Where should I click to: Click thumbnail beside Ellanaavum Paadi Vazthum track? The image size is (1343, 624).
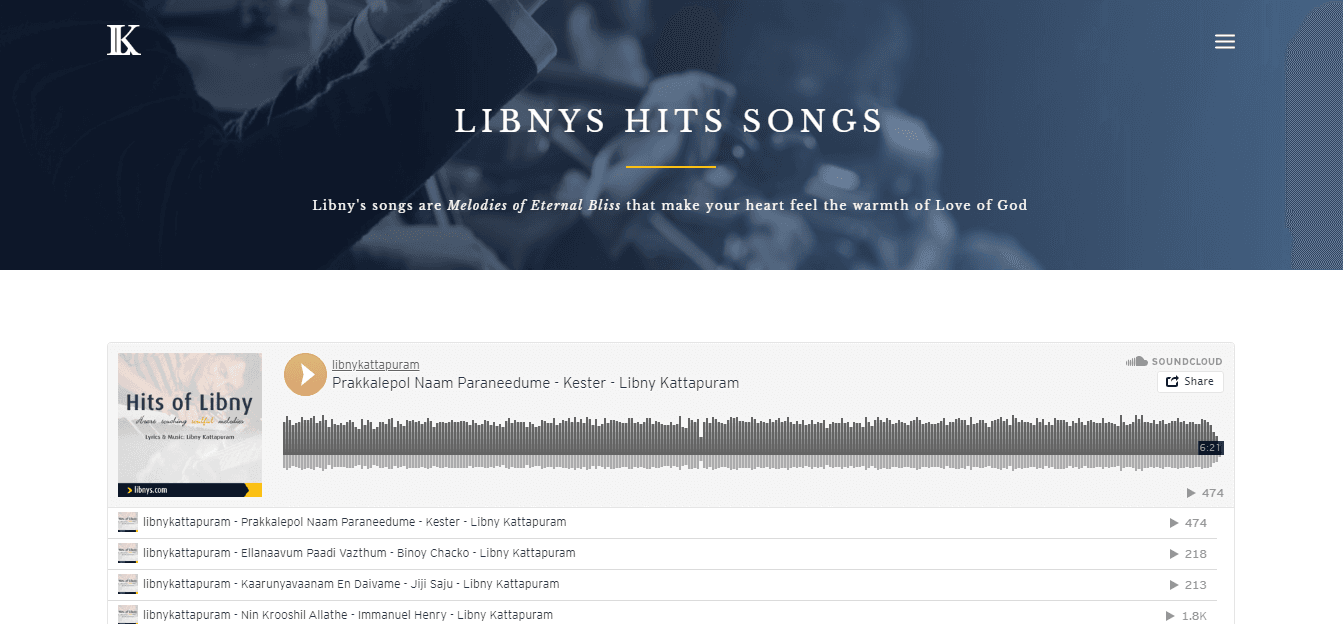coord(128,553)
